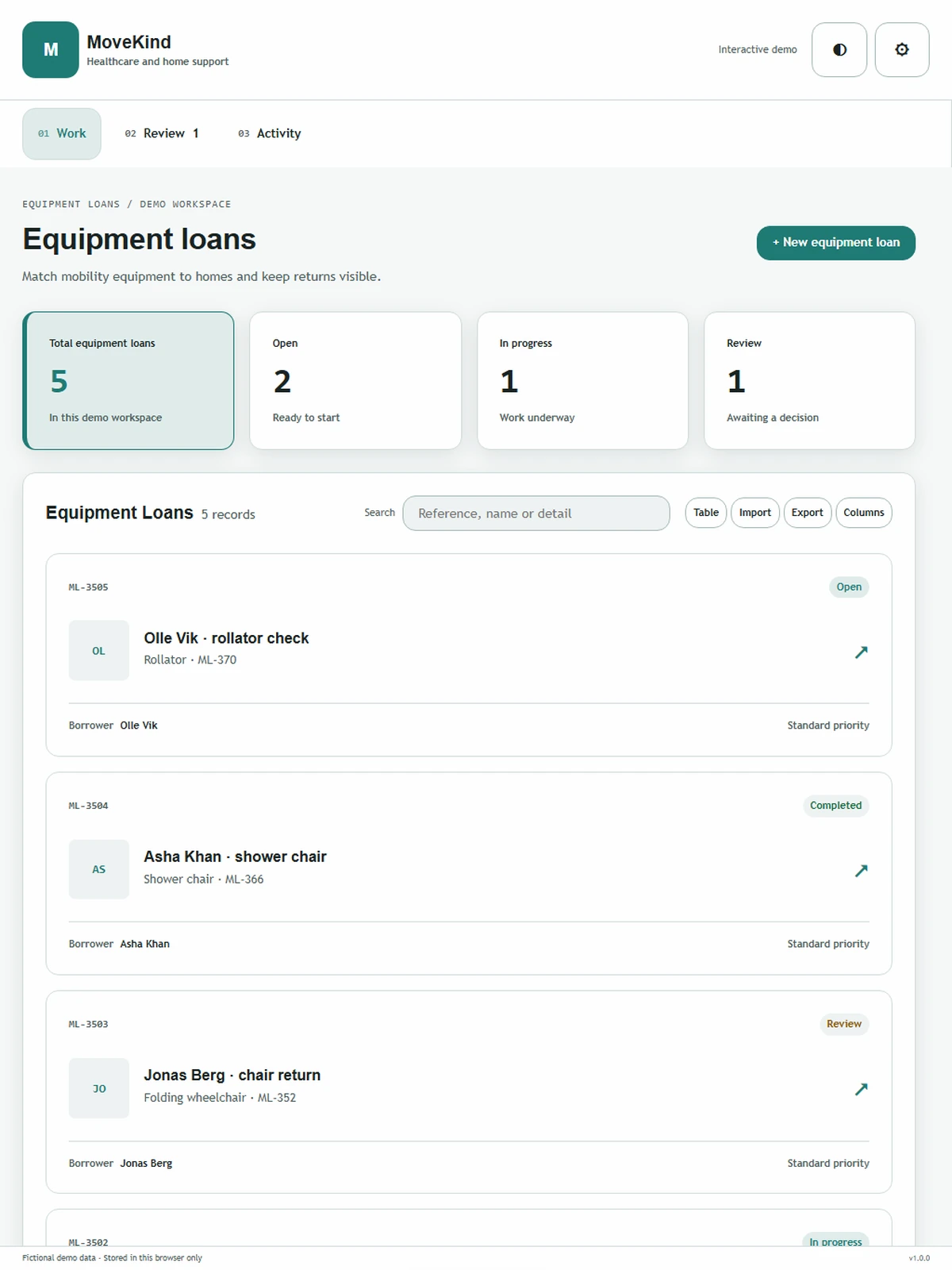The height and width of the screenshot is (1270, 952).
Task: Click Standard priority on the Asha Khan card
Action: click(x=828, y=944)
